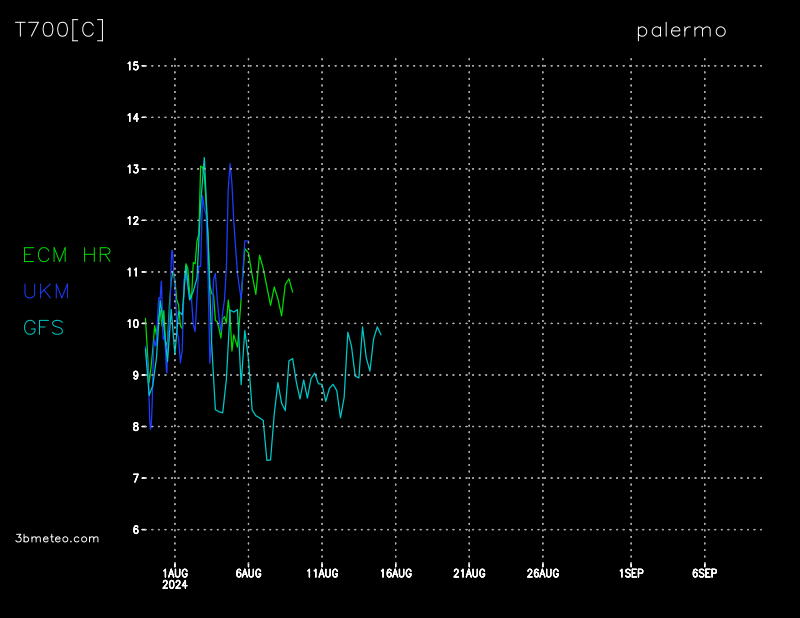The image size is (800, 618).
Task: Click the 21AUG axis label
Action: (469, 573)
